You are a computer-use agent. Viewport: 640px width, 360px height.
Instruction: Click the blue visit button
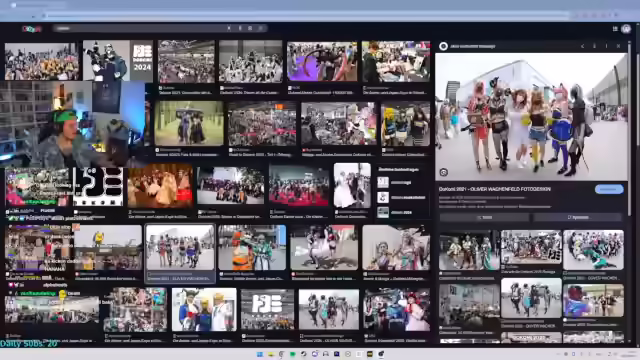point(609,189)
